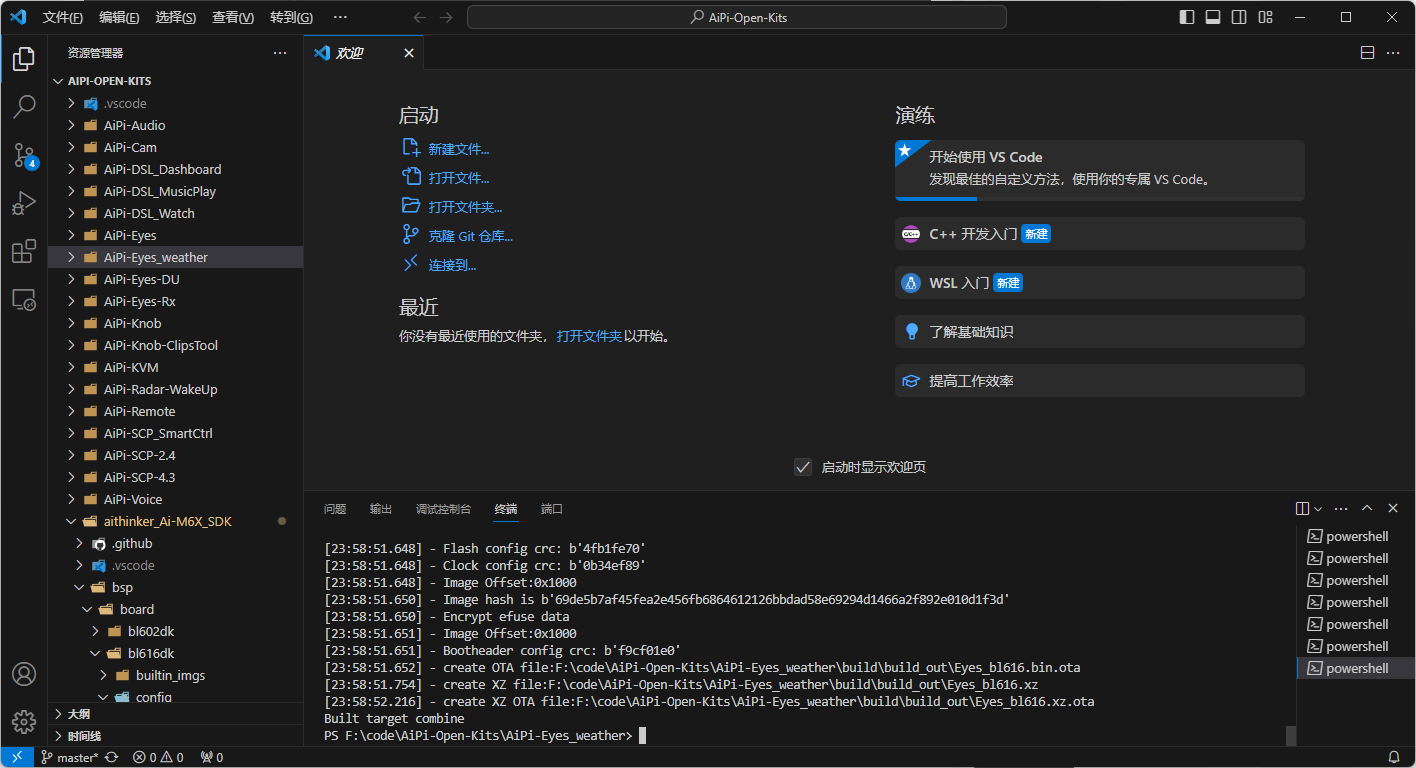Switch to the Problems panel tab
The width and height of the screenshot is (1416, 768).
coord(335,509)
